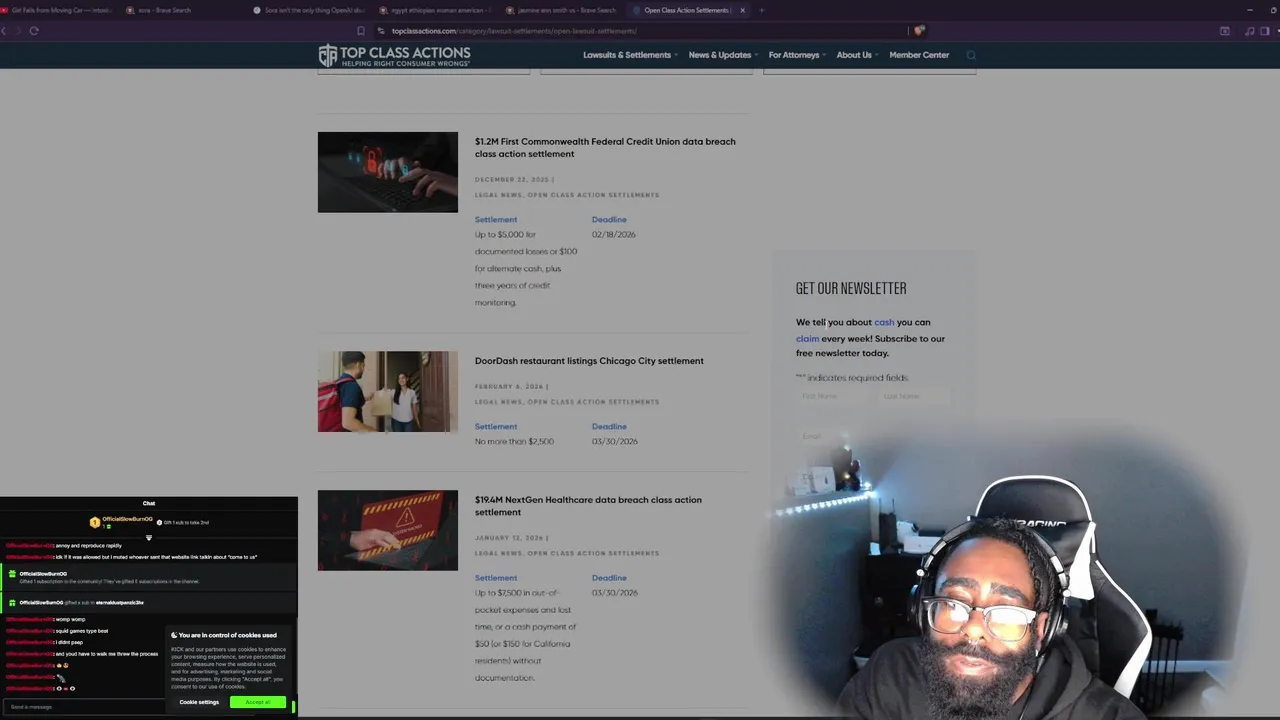Click gift icon beside gifted subscription message
Image resolution: width=1280 pixels, height=720 pixels.
tap(12, 574)
